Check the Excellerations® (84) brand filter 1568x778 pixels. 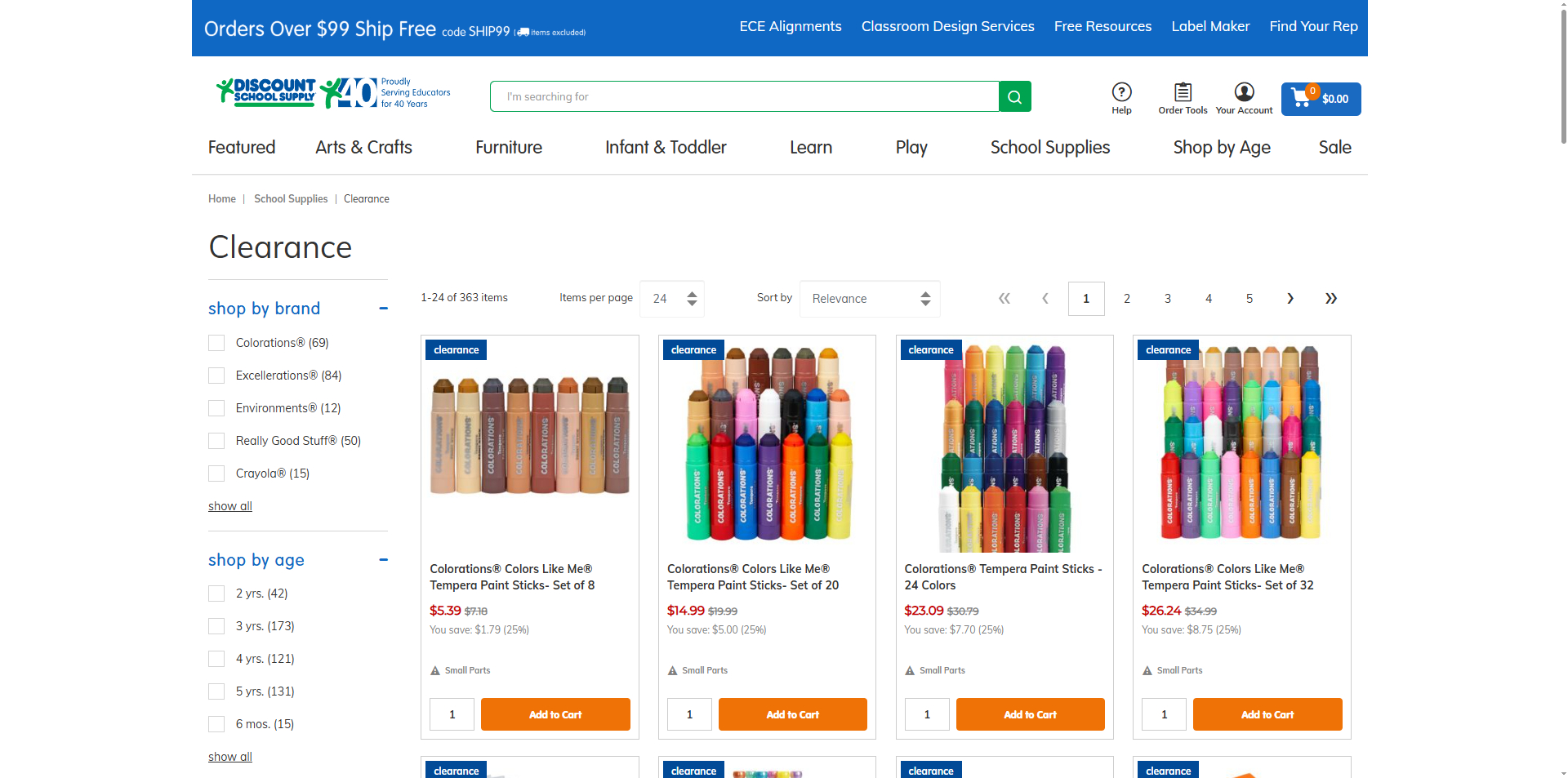(x=216, y=376)
